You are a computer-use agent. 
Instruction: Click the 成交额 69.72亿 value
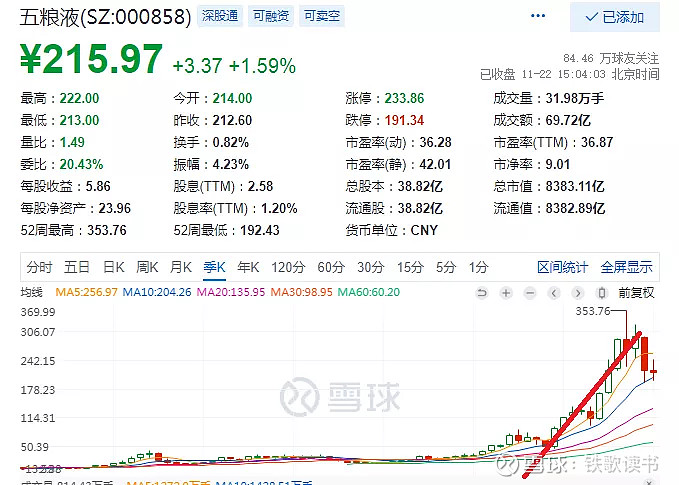(x=568, y=120)
